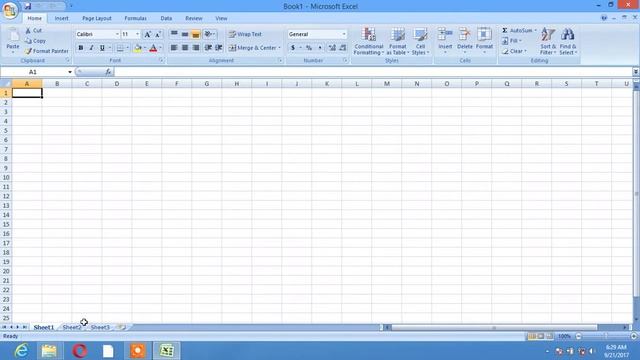The width and height of the screenshot is (640, 360).
Task: Click the Delete cells icon
Action: tap(464, 35)
